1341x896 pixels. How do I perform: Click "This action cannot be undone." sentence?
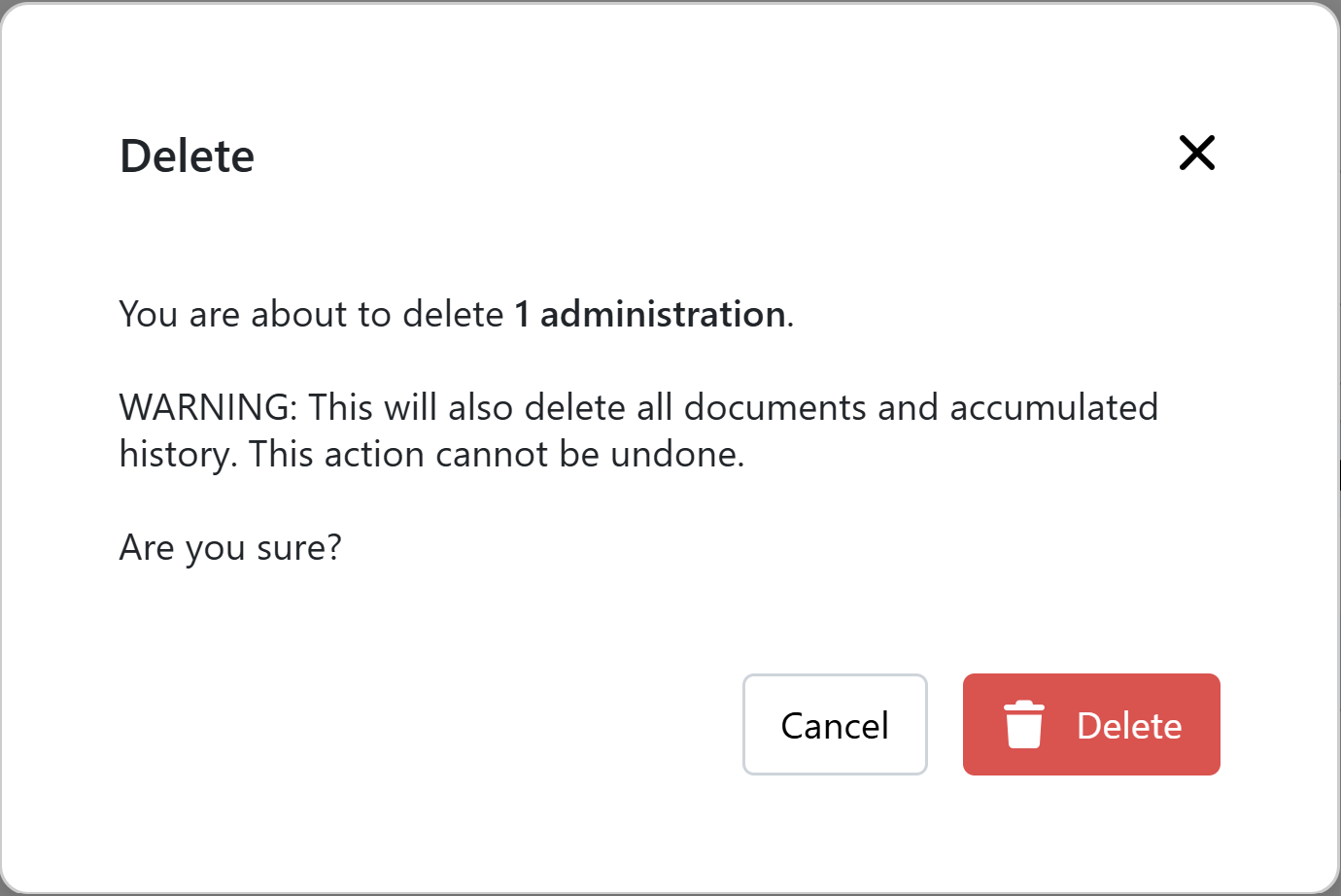[497, 454]
